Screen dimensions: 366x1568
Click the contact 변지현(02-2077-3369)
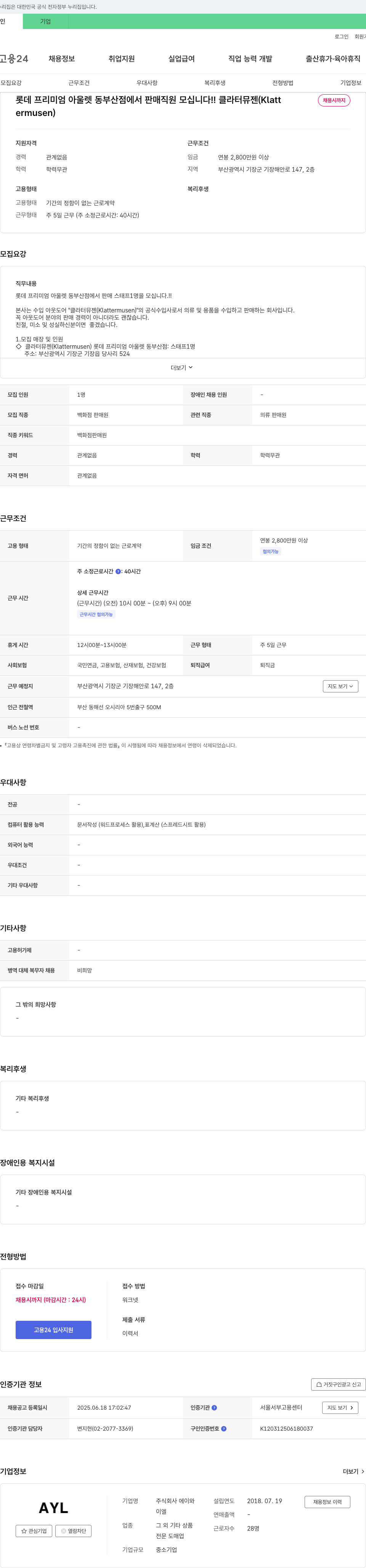point(105,1429)
